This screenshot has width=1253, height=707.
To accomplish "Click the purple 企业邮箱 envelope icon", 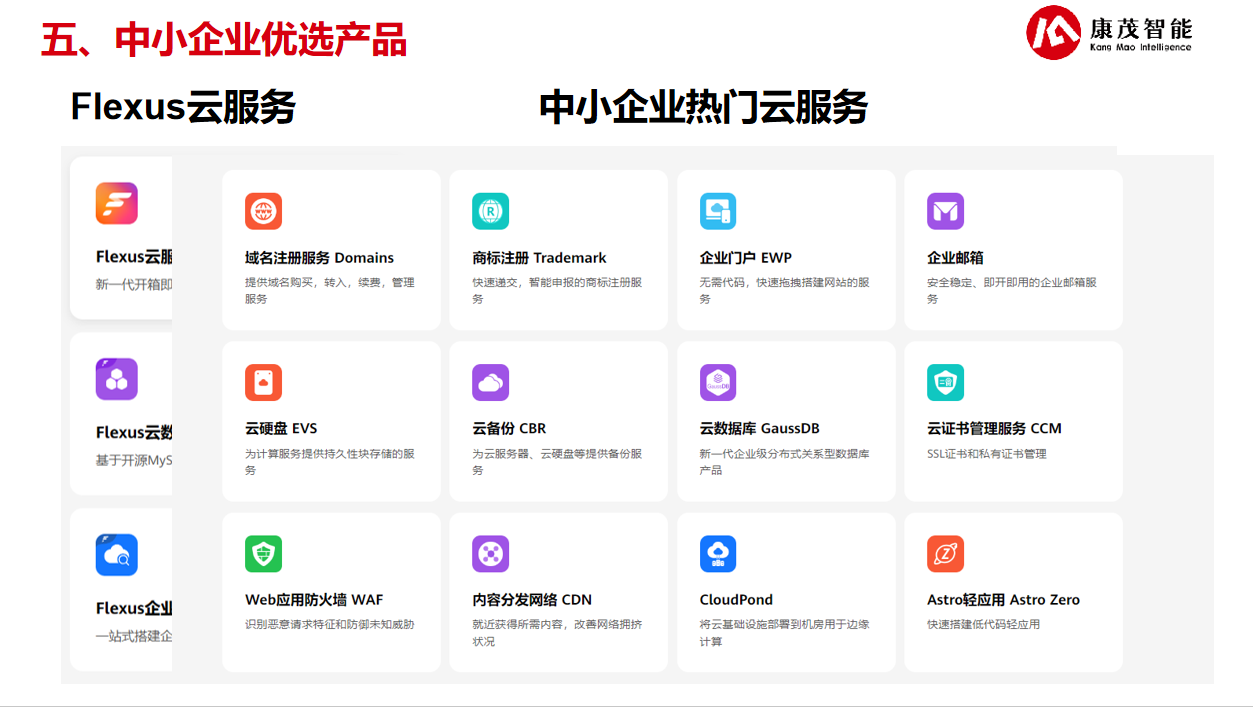I will coord(945,211).
